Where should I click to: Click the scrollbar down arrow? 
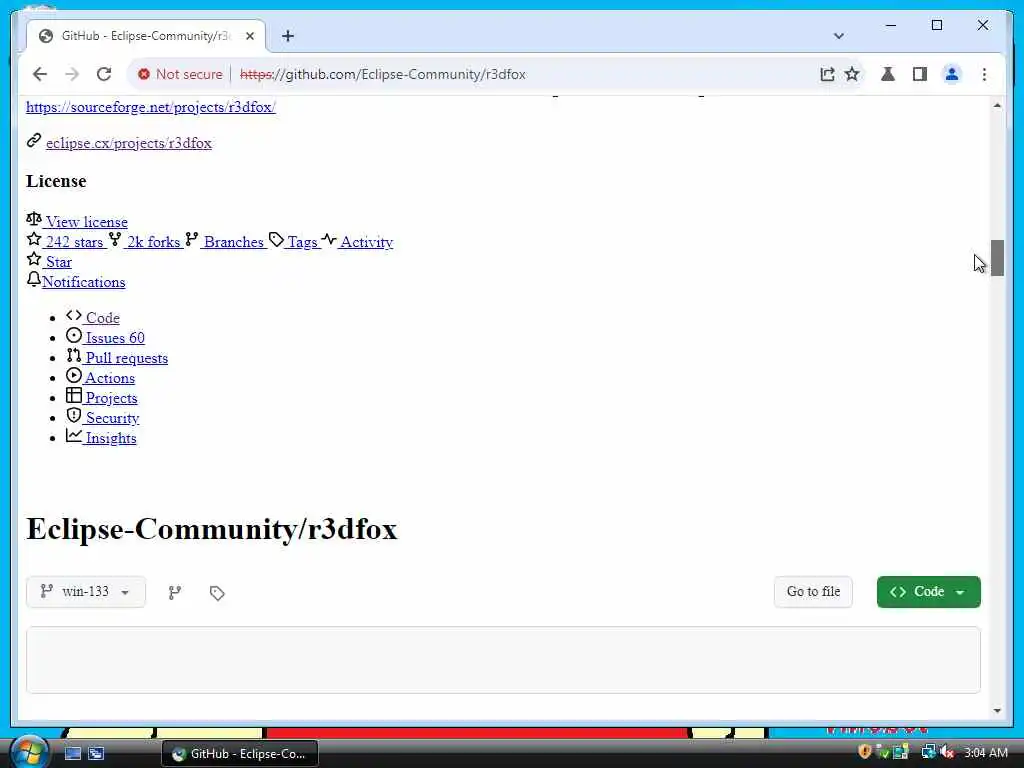point(997,711)
